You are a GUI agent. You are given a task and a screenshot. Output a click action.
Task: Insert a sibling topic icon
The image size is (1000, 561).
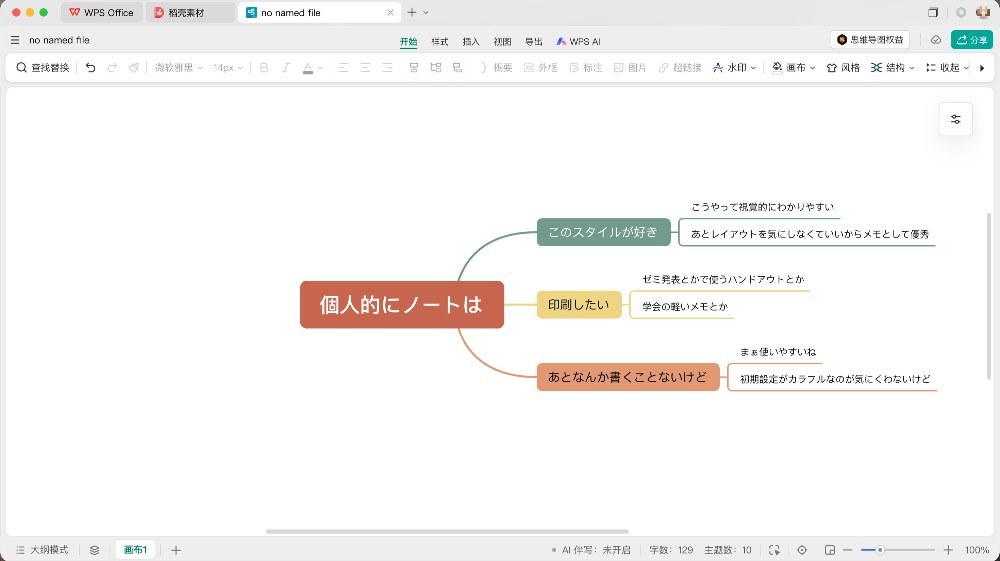point(414,68)
